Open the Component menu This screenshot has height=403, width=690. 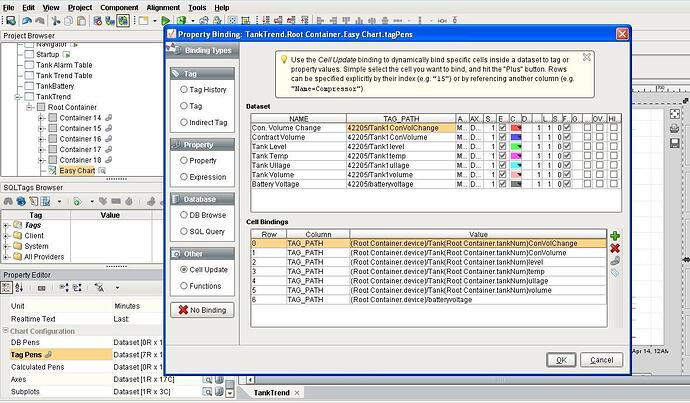[x=119, y=7]
